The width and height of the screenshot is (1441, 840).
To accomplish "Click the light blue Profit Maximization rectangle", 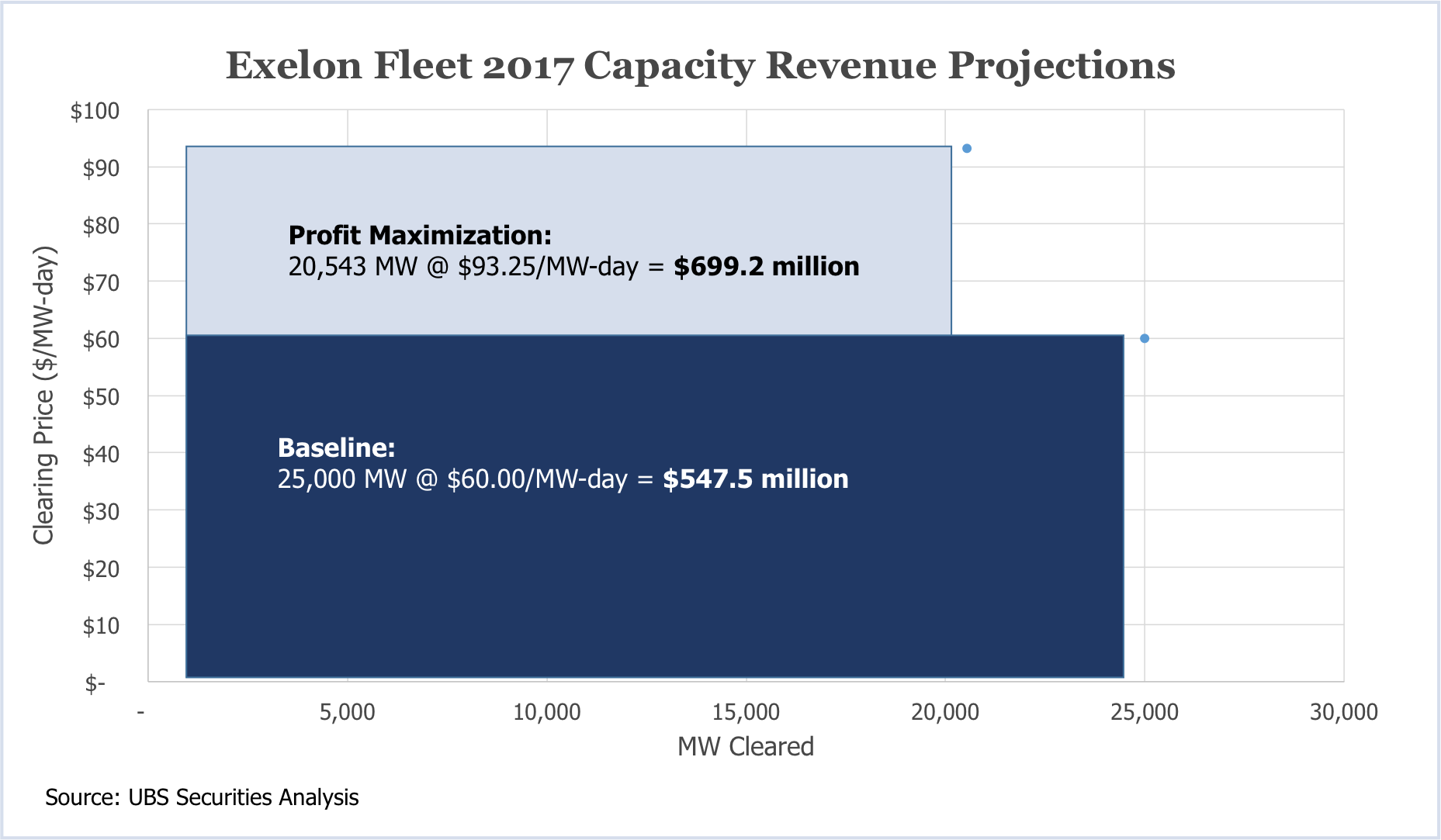I will tap(568, 186).
